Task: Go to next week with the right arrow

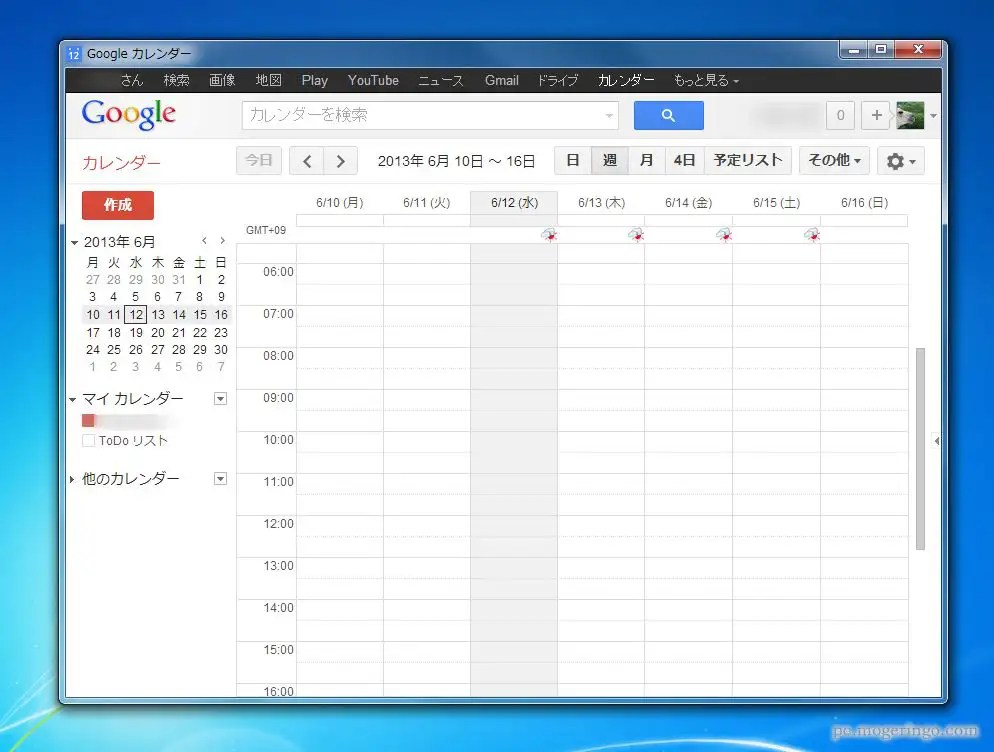Action: point(340,160)
